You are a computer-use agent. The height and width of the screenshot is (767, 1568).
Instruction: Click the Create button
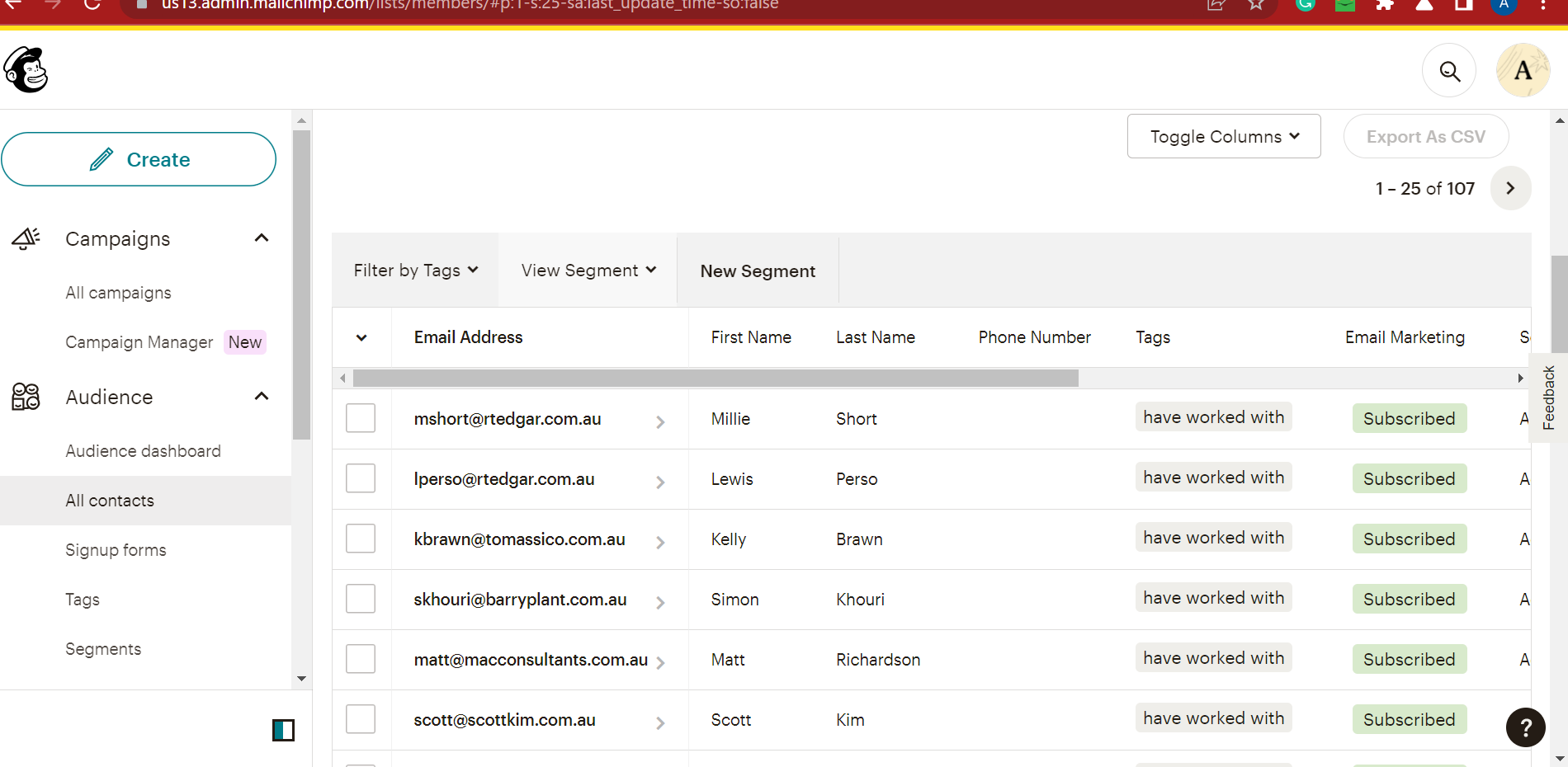139,159
